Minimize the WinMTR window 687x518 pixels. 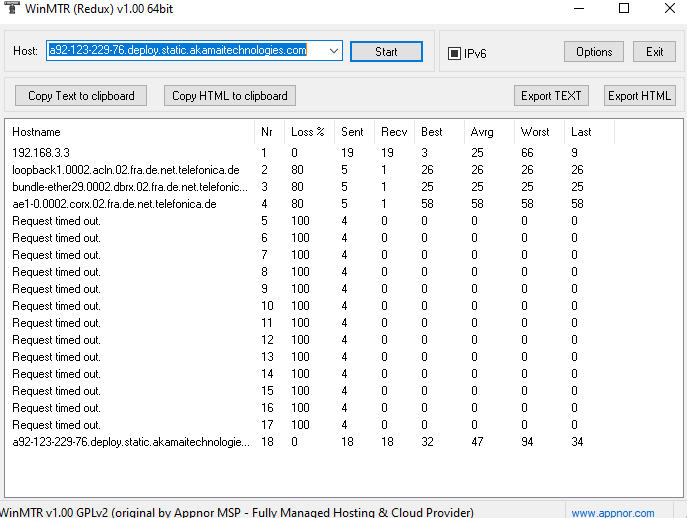[x=579, y=8]
